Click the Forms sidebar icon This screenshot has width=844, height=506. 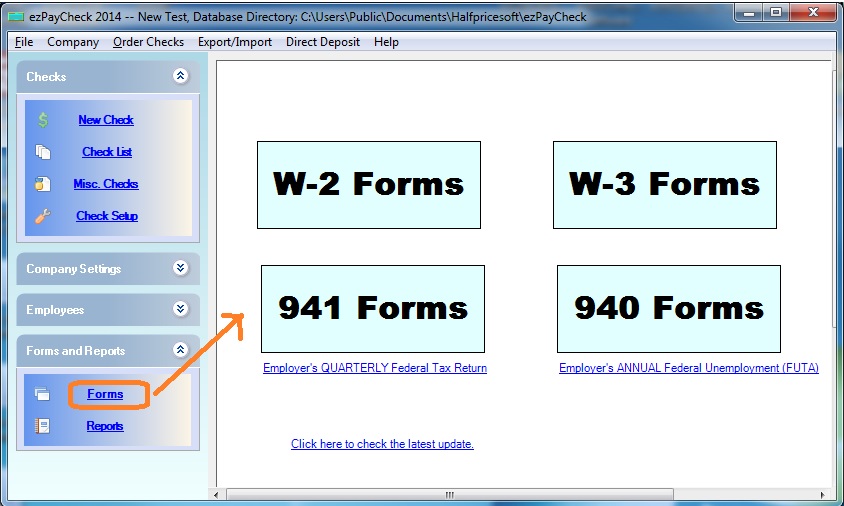[43, 394]
